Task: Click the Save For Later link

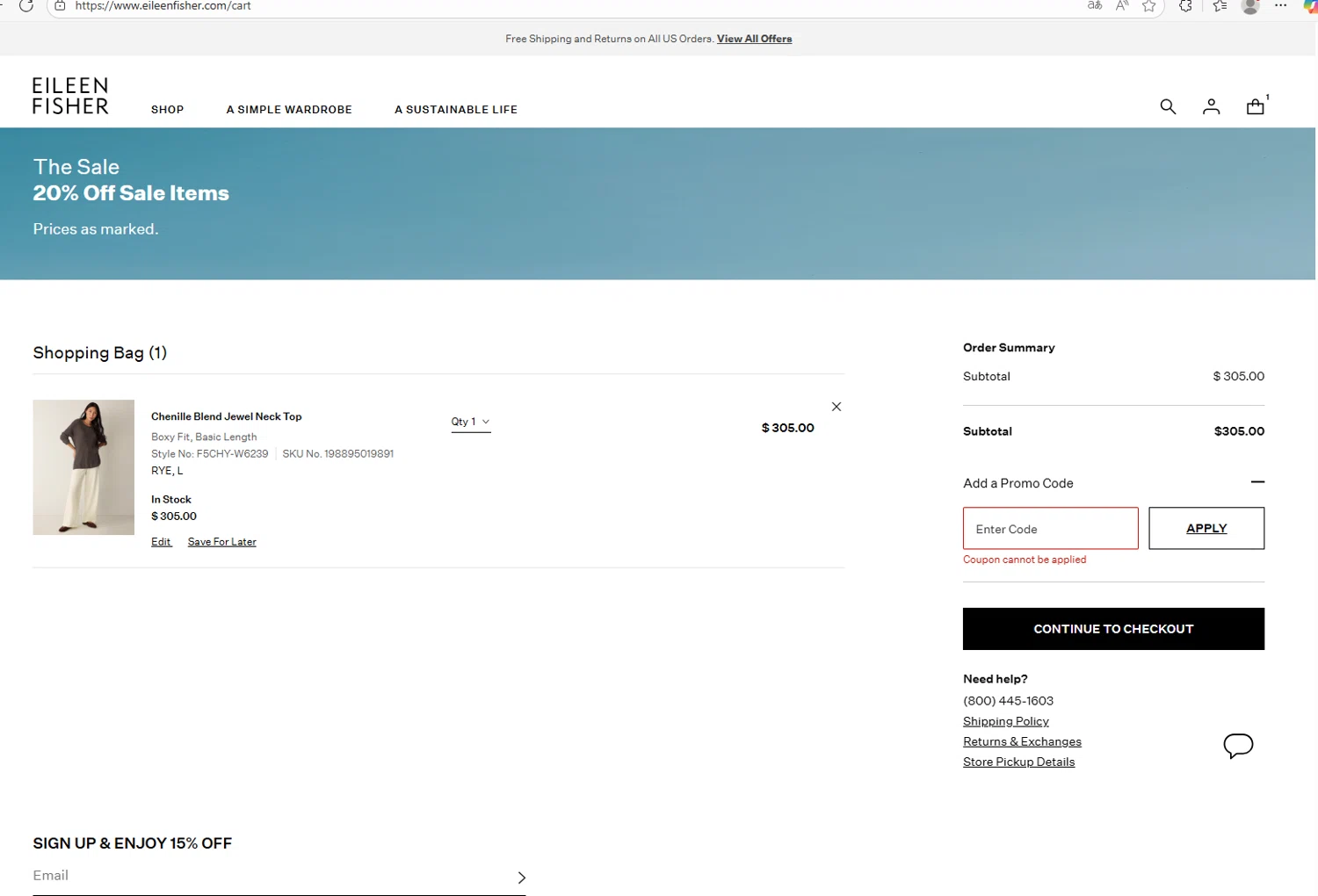Action: pos(222,542)
